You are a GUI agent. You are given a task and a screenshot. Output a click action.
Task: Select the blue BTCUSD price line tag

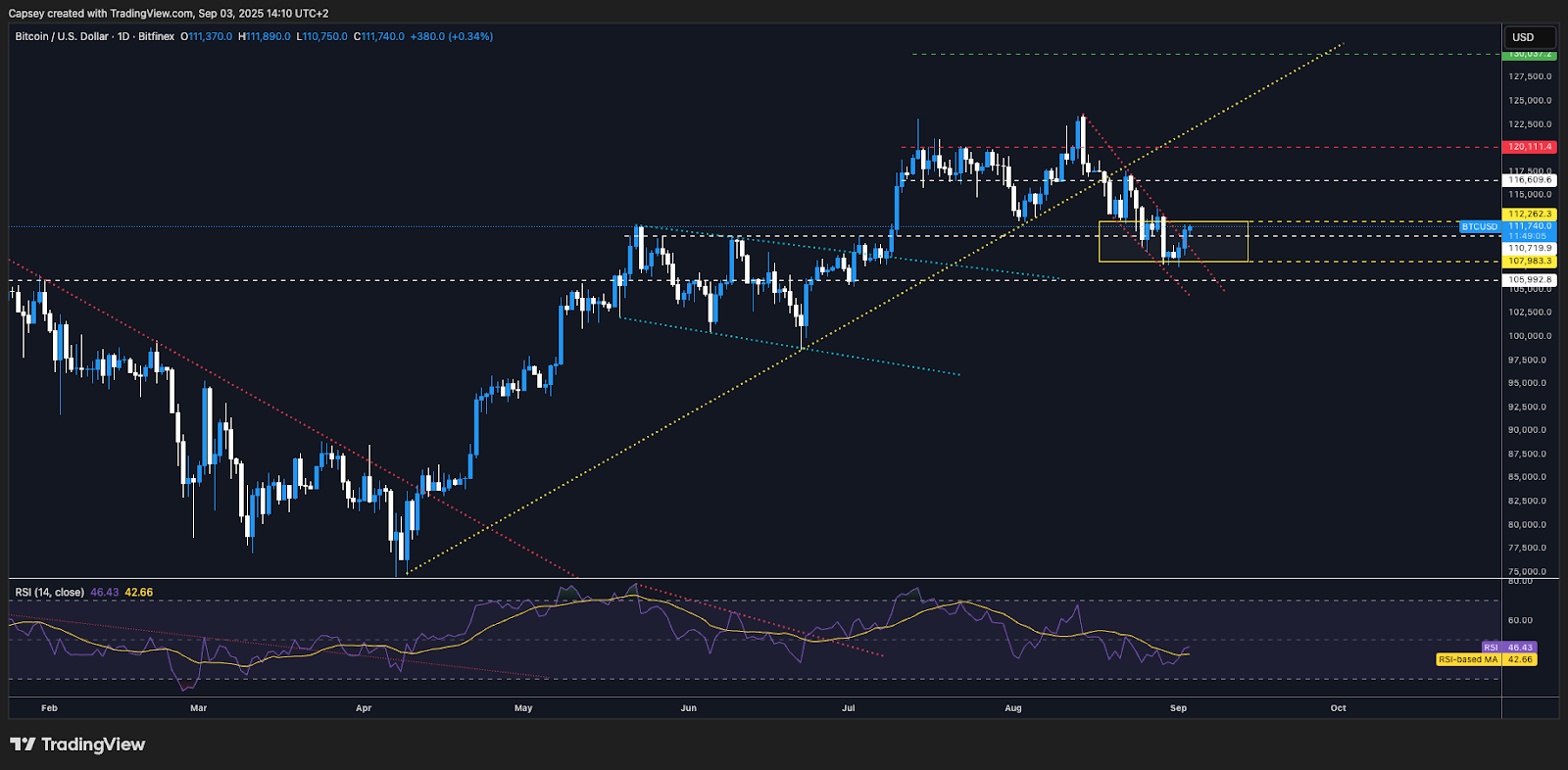[1479, 227]
